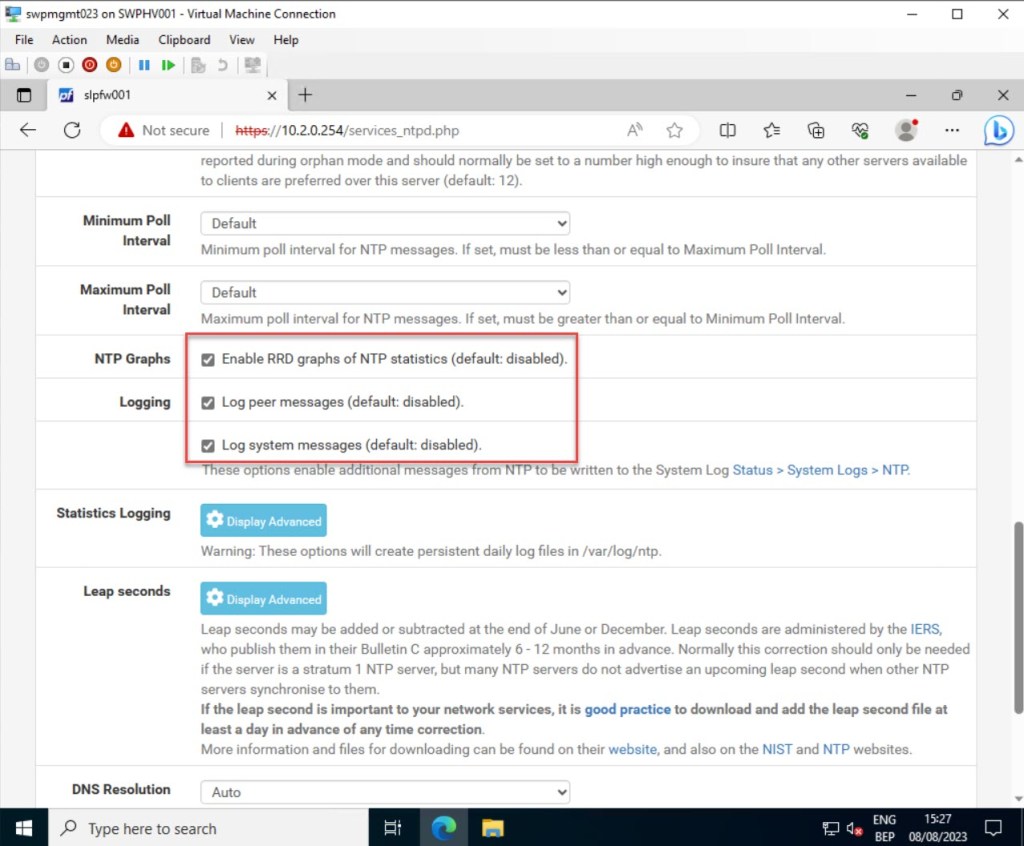
Task: Follow Status > System Logs > NTP link
Action: 820,470
